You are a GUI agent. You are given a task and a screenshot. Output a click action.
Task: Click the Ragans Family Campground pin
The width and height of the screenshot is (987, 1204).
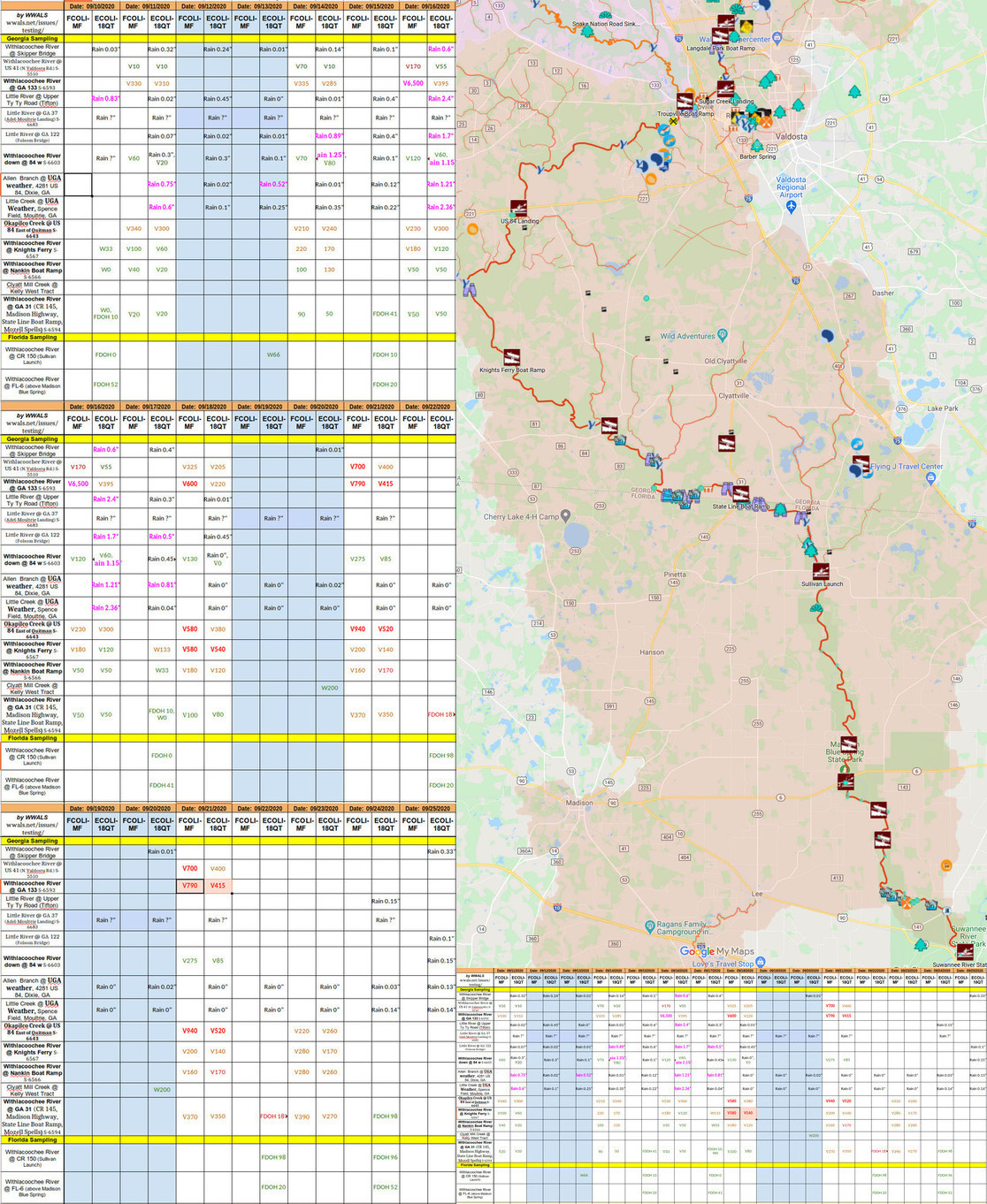click(x=650, y=926)
